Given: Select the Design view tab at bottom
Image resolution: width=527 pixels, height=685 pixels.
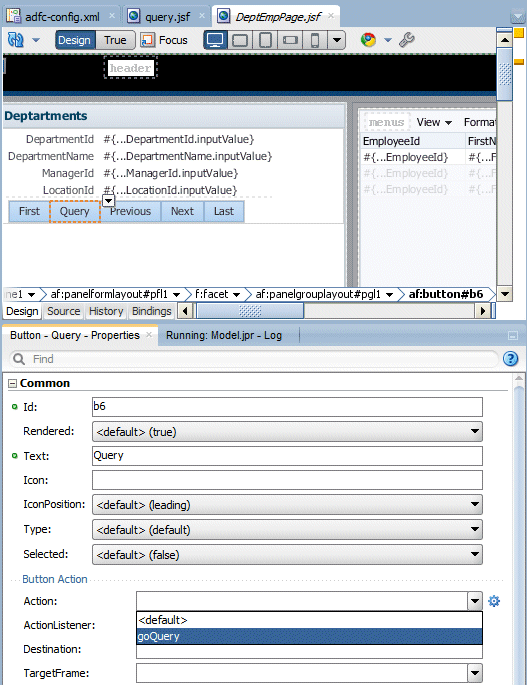Looking at the screenshot, I should pyautogui.click(x=22, y=311).
